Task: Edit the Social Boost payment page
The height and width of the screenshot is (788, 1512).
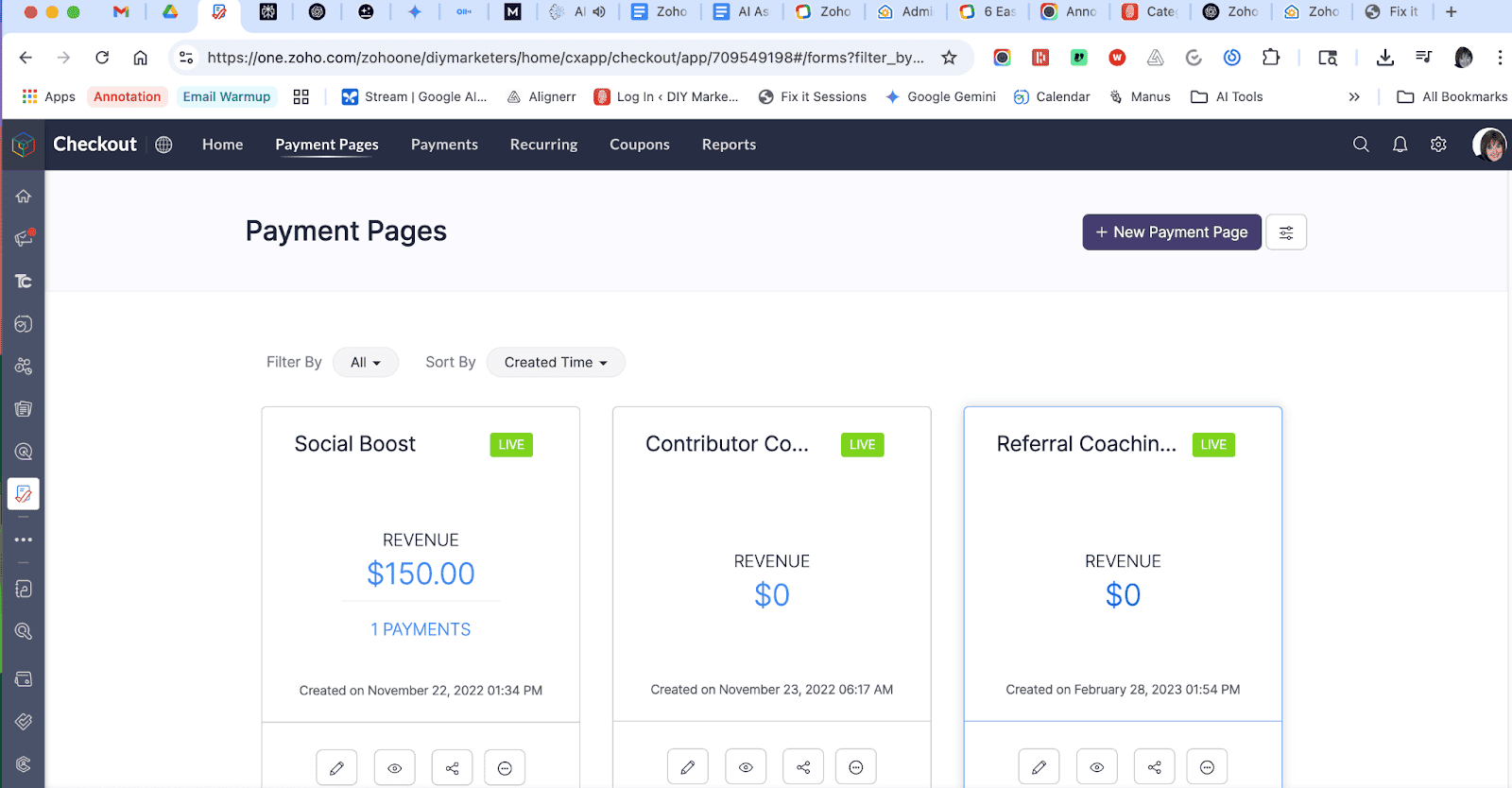Action: tap(336, 768)
